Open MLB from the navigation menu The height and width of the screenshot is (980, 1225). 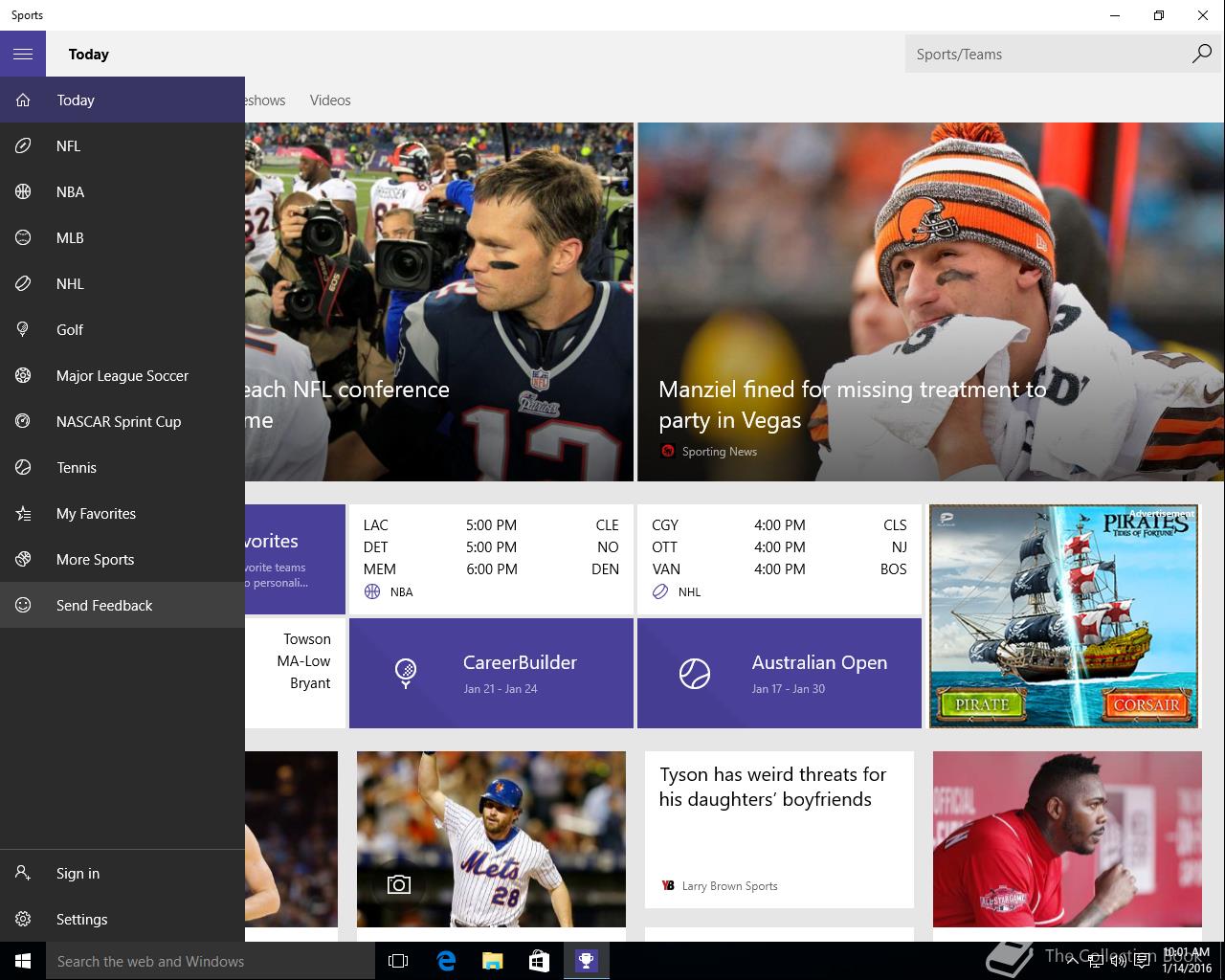click(x=122, y=237)
